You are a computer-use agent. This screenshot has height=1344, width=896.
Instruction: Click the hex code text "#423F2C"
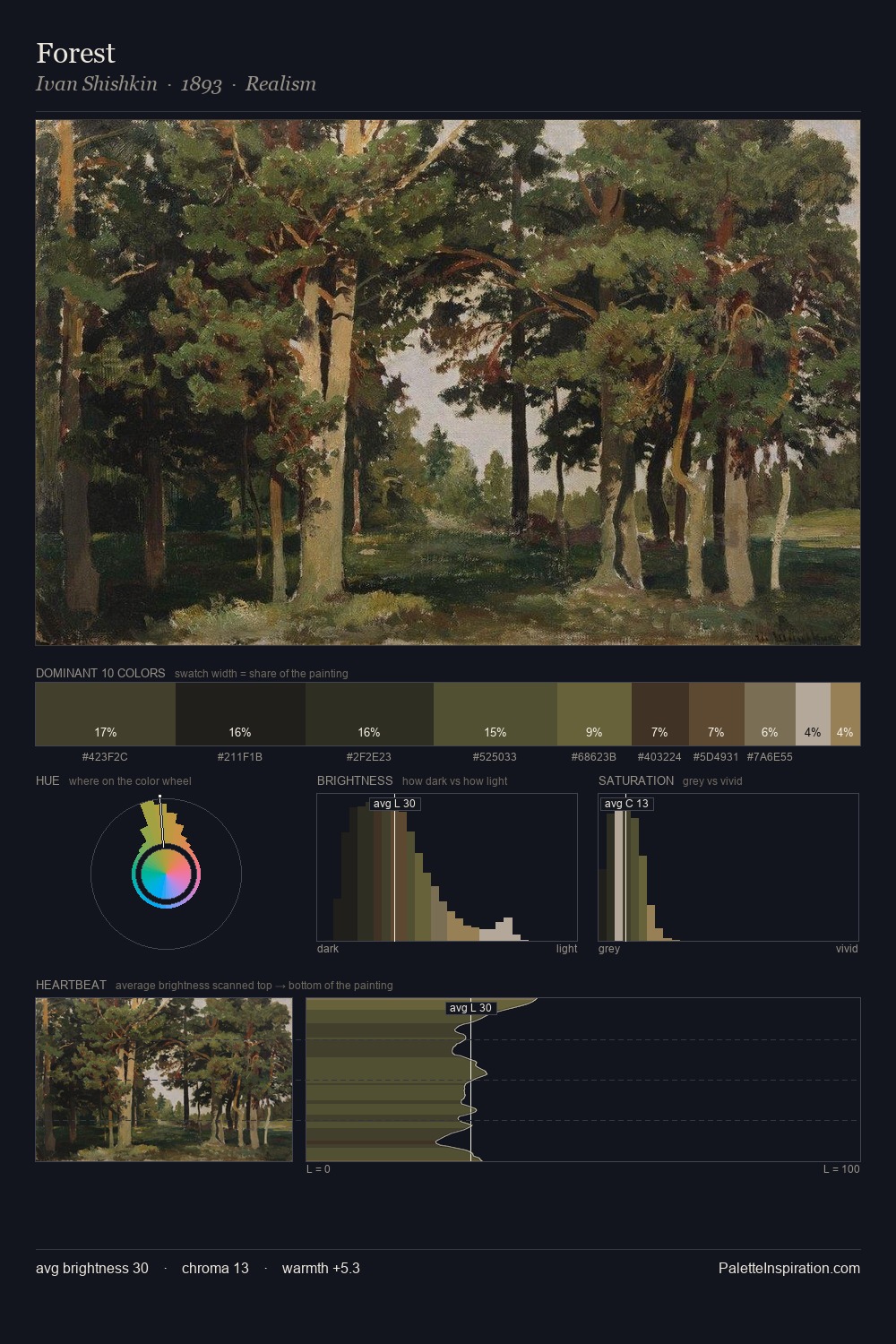click(x=105, y=757)
